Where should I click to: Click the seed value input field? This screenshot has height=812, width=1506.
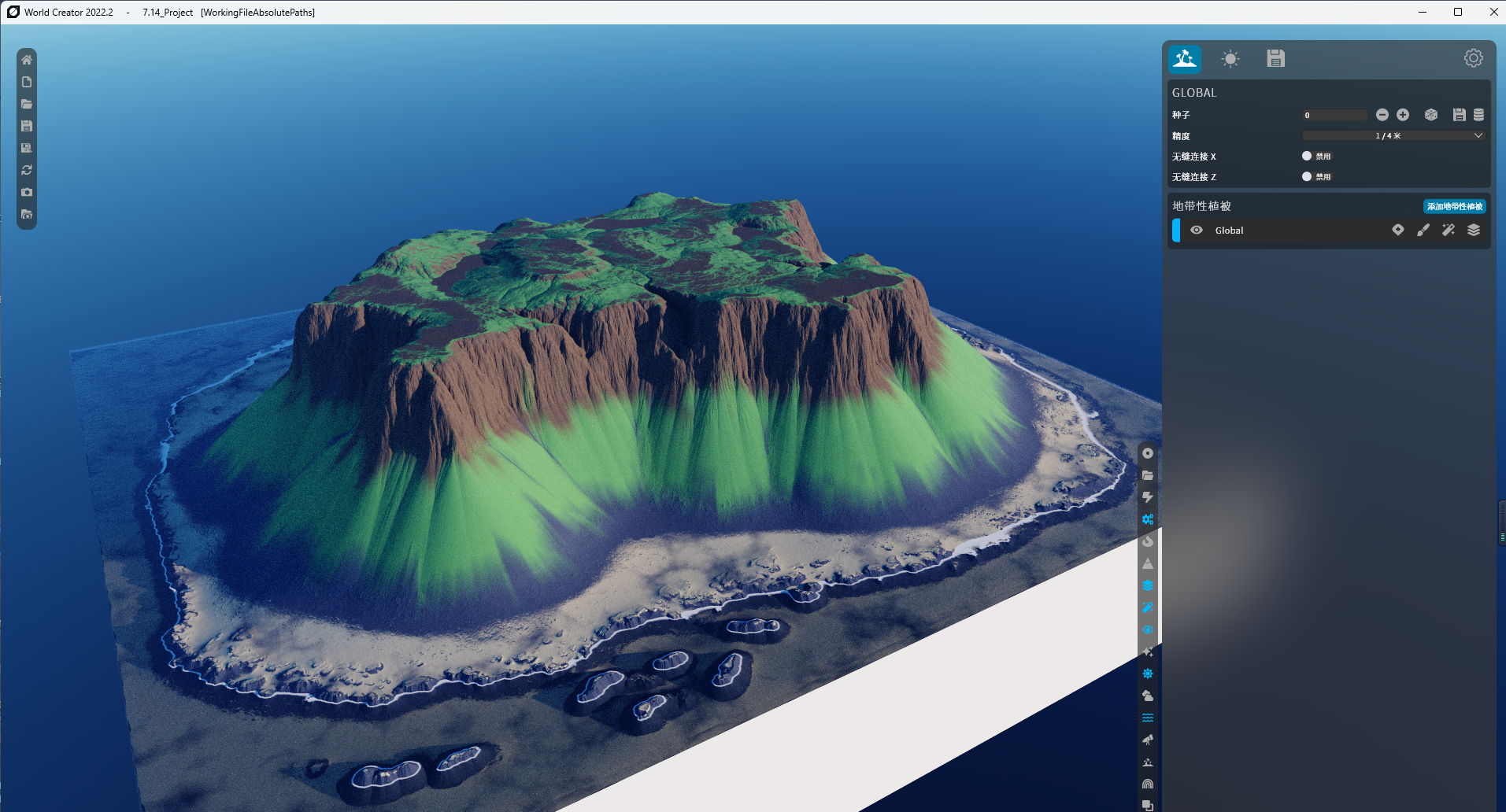(x=1335, y=115)
